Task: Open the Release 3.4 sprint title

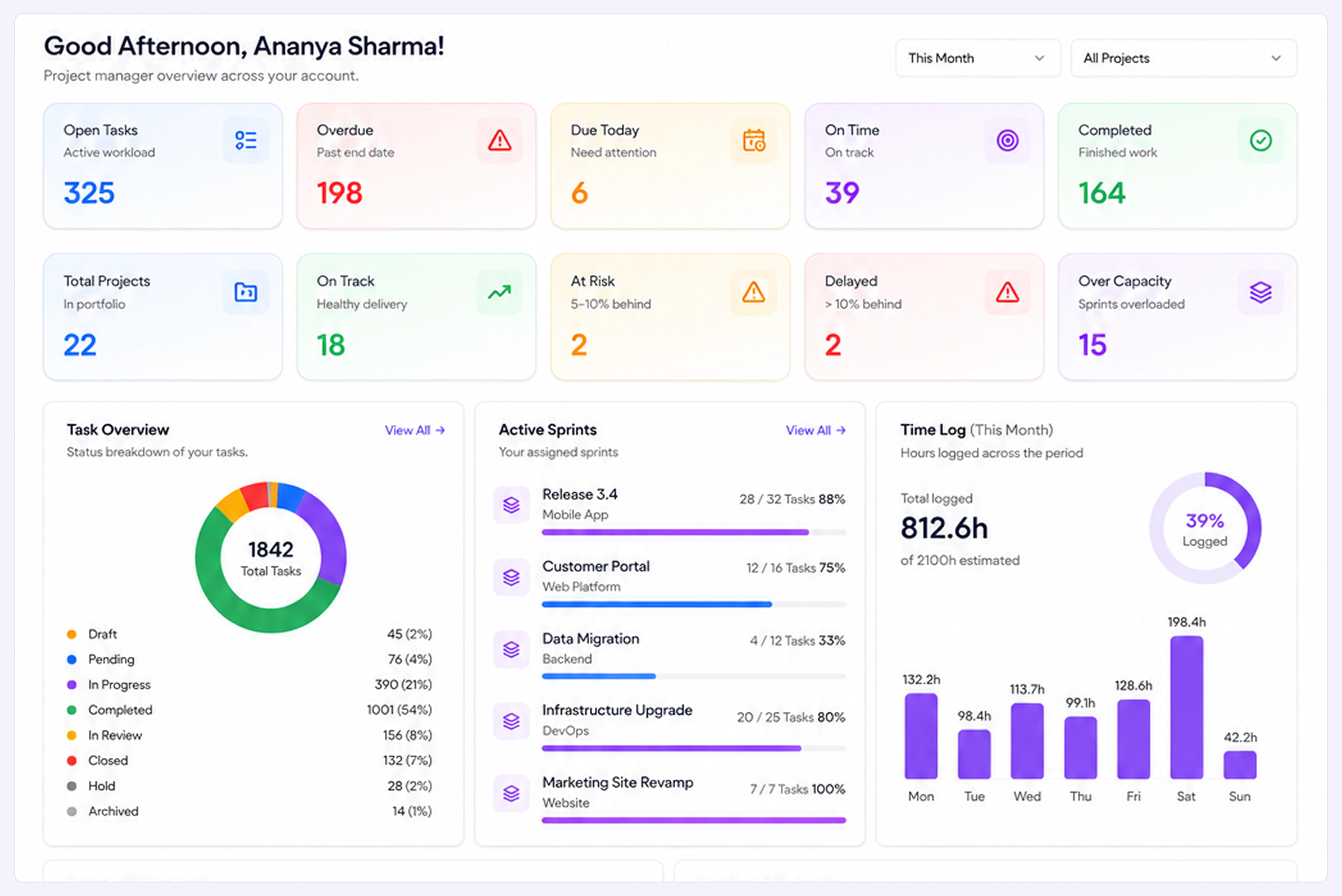Action: [x=580, y=494]
